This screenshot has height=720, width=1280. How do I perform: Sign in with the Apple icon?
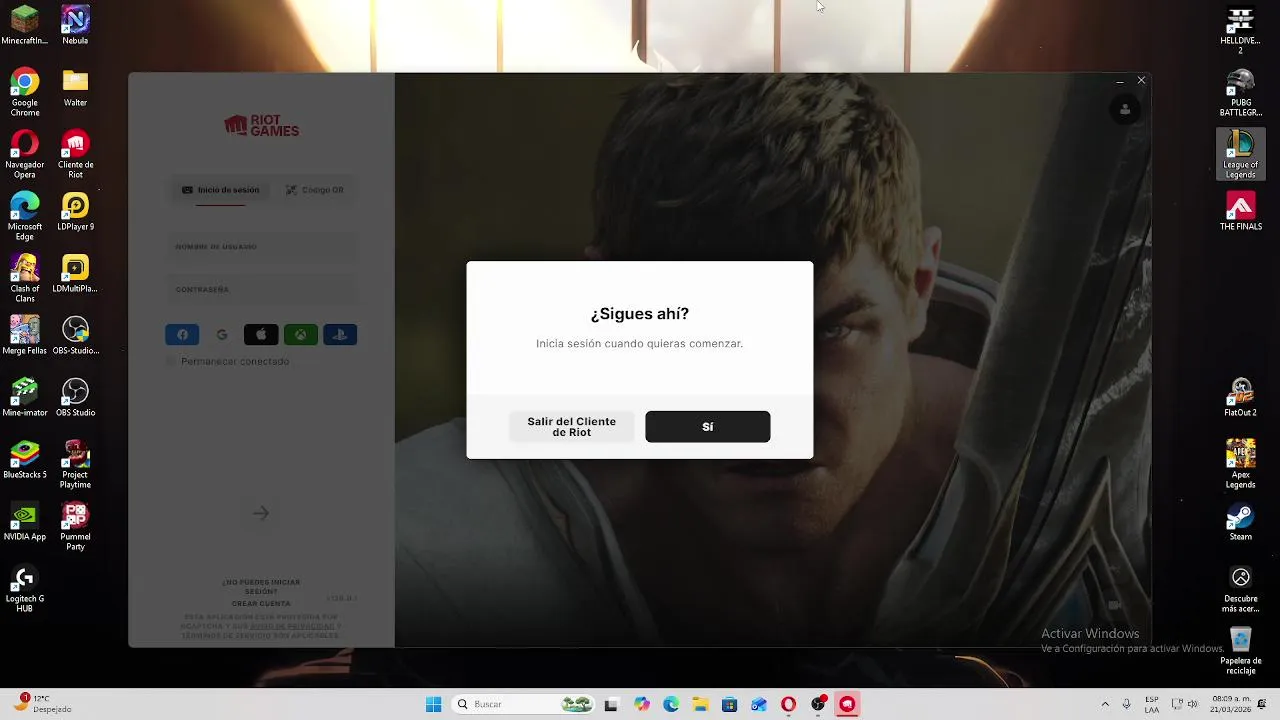coord(261,335)
